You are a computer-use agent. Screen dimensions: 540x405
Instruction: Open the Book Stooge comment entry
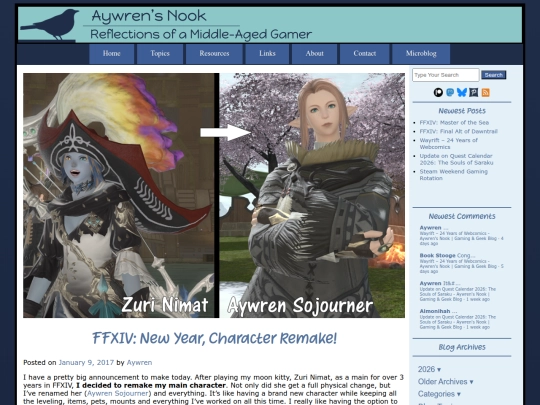click(x=461, y=263)
